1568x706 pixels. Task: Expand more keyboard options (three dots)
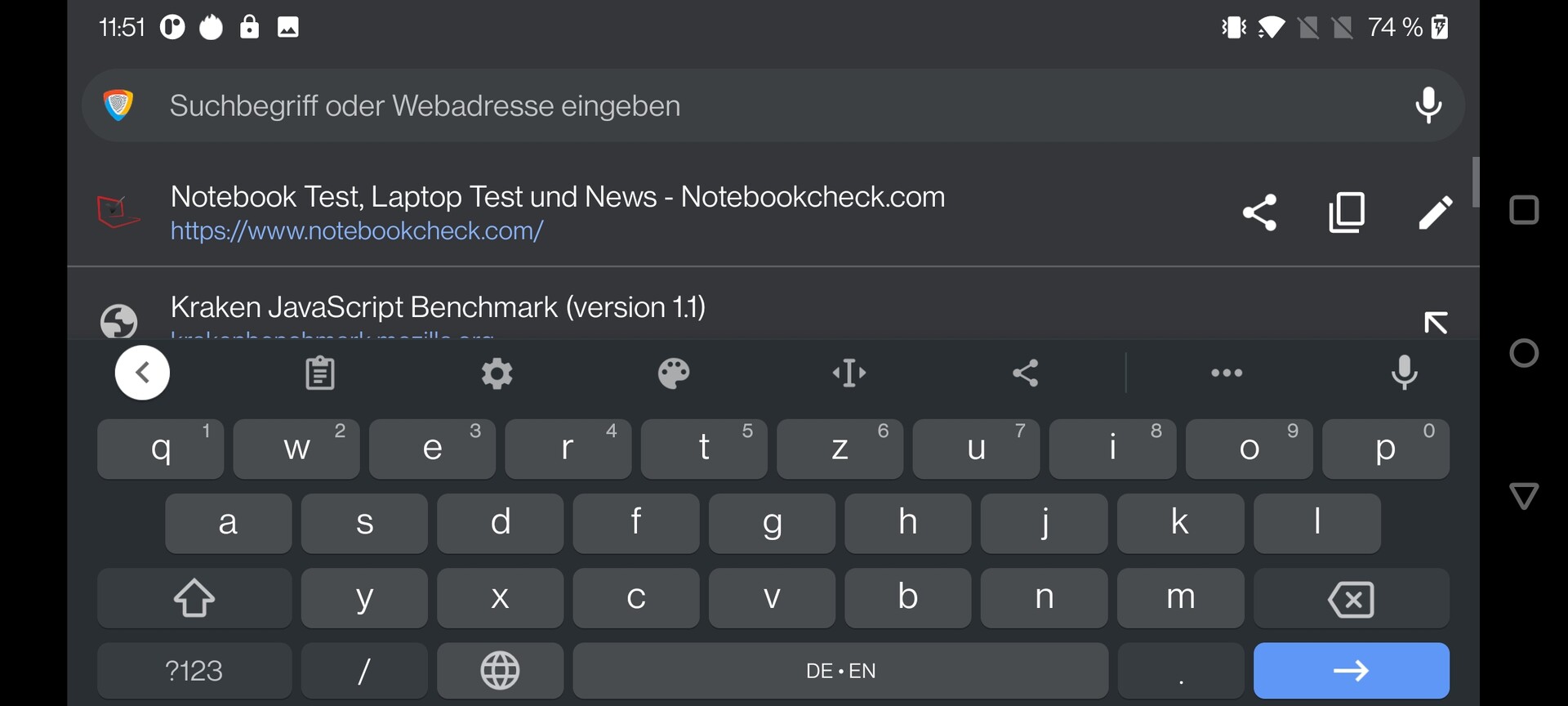tap(1227, 373)
